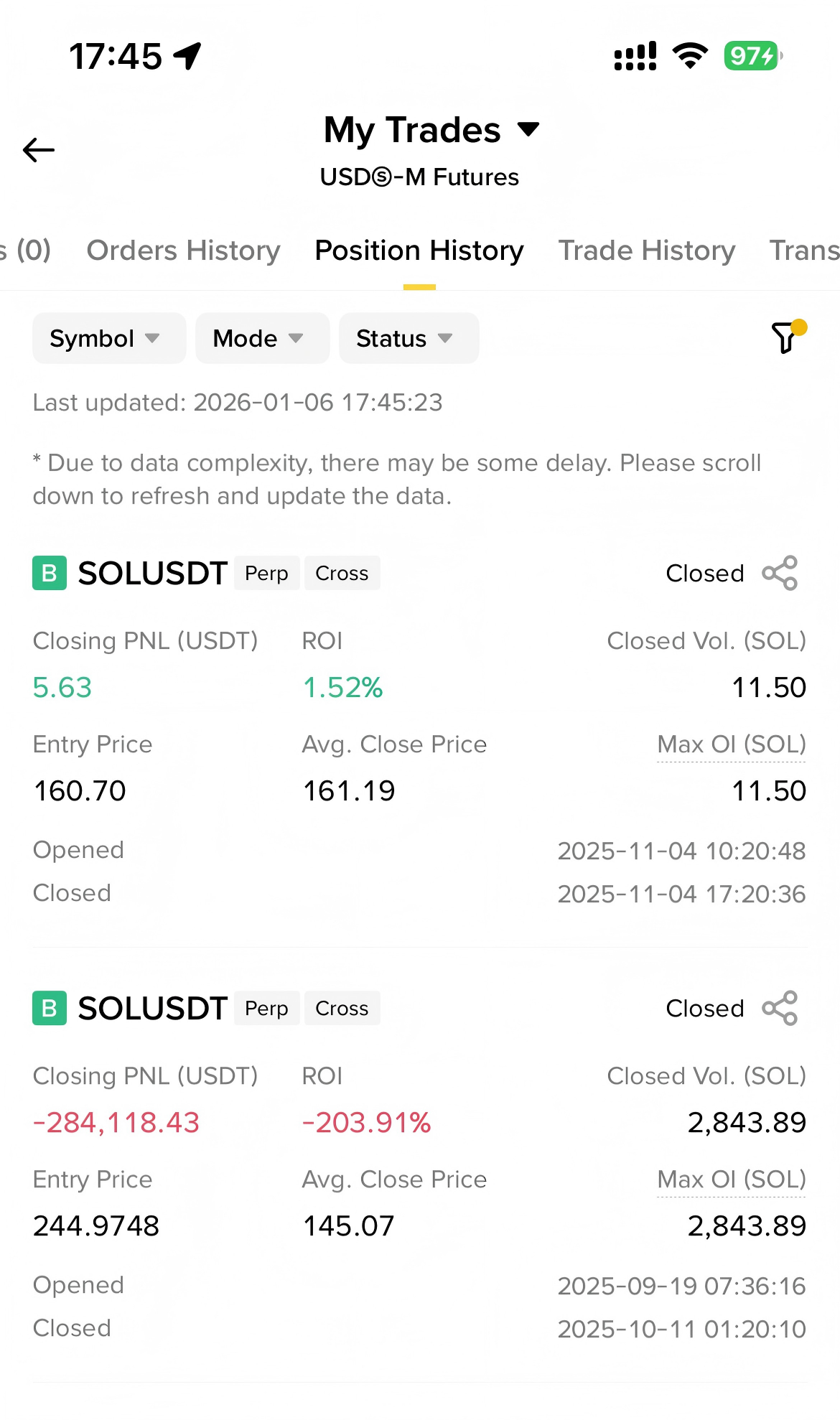Switch to the Trade History tab
Screen dimensions: 840x1420
pos(647,251)
